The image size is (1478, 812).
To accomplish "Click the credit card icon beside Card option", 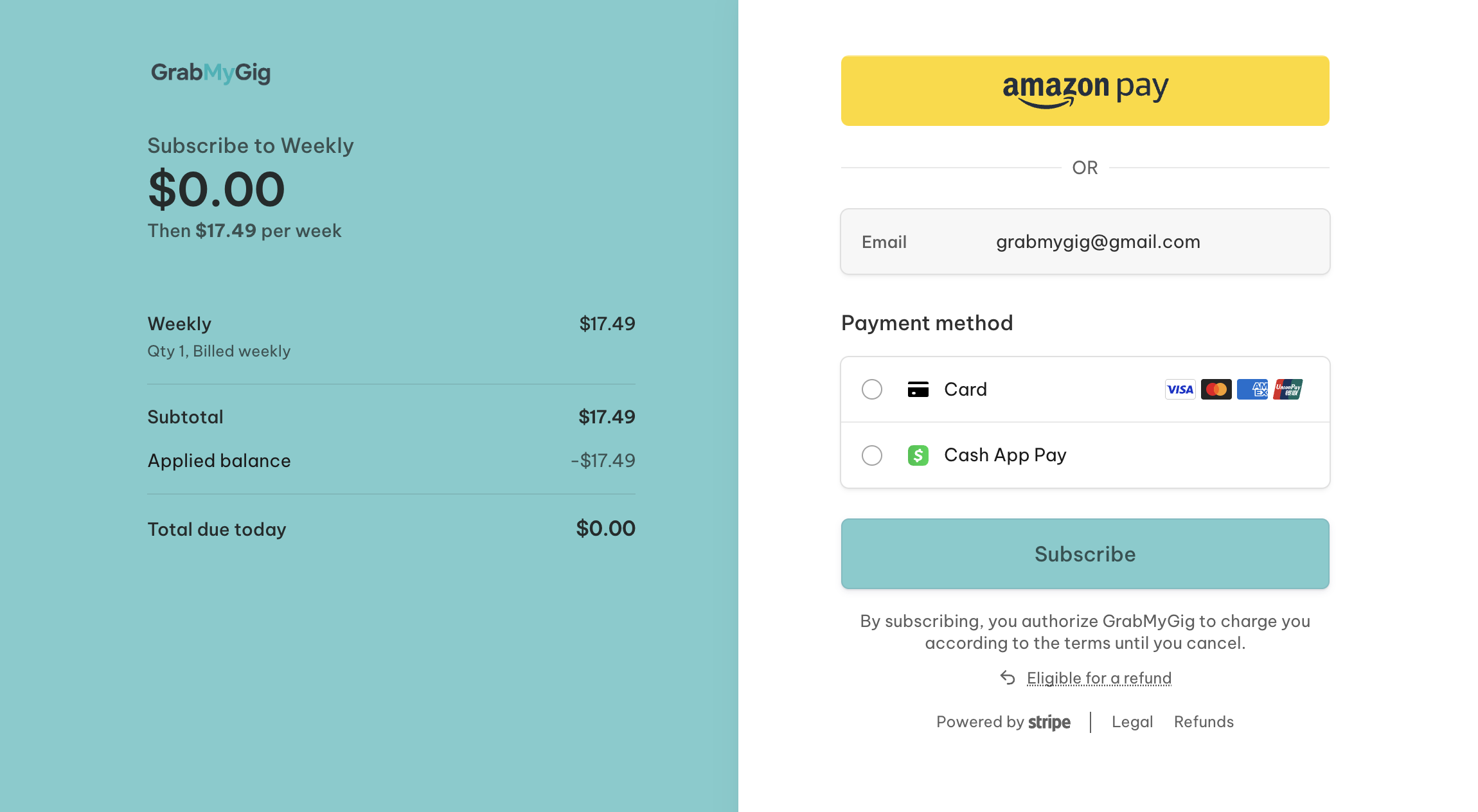I will (918, 389).
